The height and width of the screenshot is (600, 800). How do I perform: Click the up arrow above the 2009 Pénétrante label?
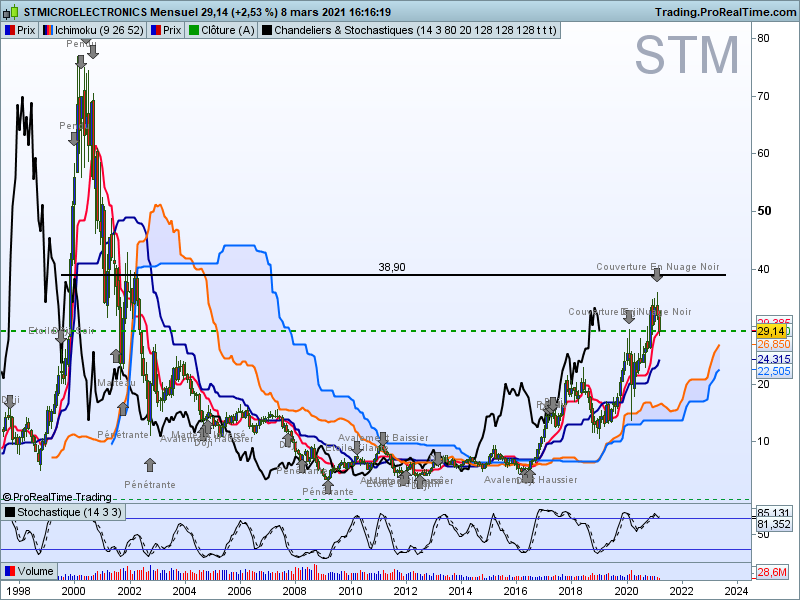point(328,486)
